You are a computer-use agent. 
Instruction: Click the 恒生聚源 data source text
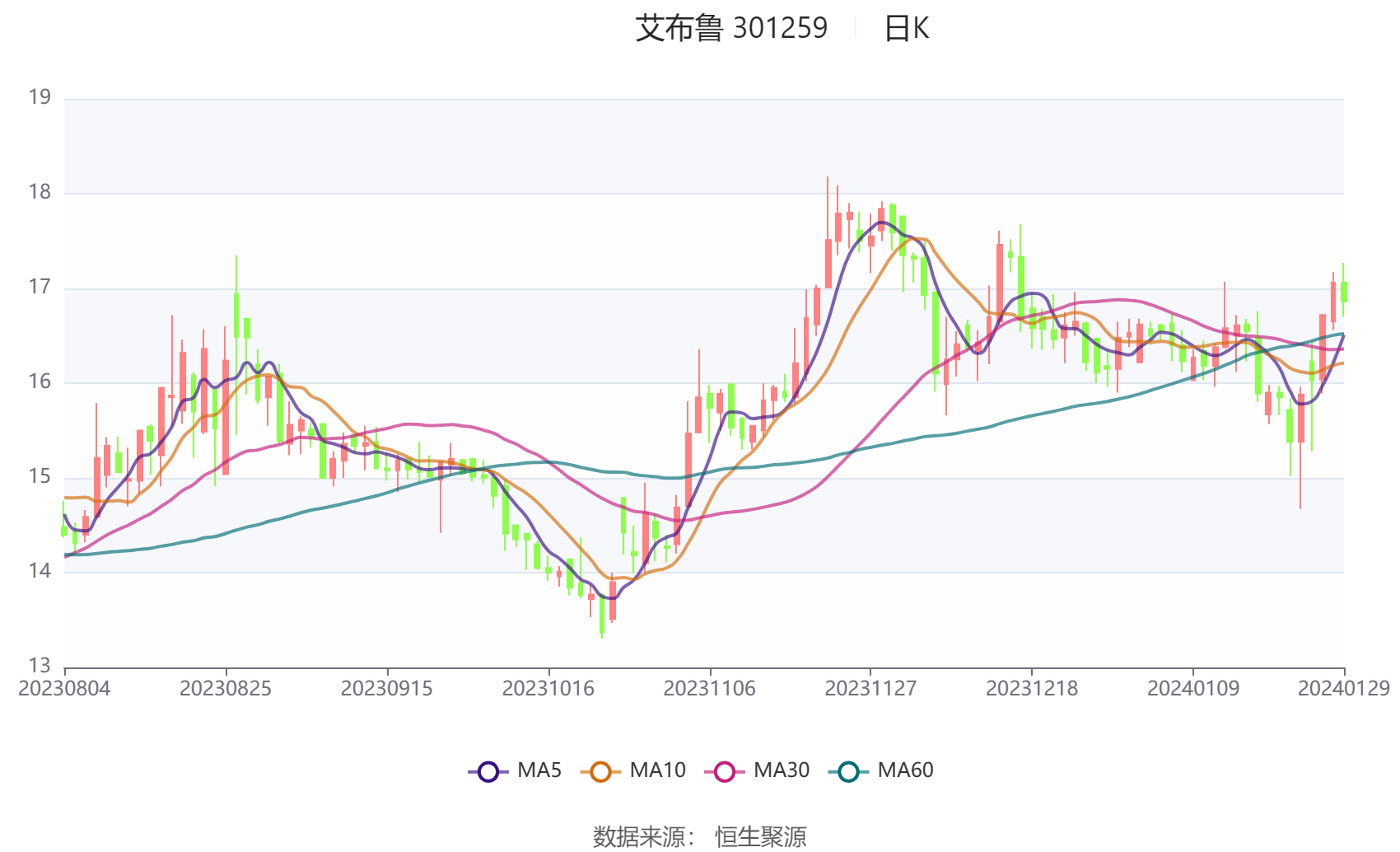click(761, 837)
